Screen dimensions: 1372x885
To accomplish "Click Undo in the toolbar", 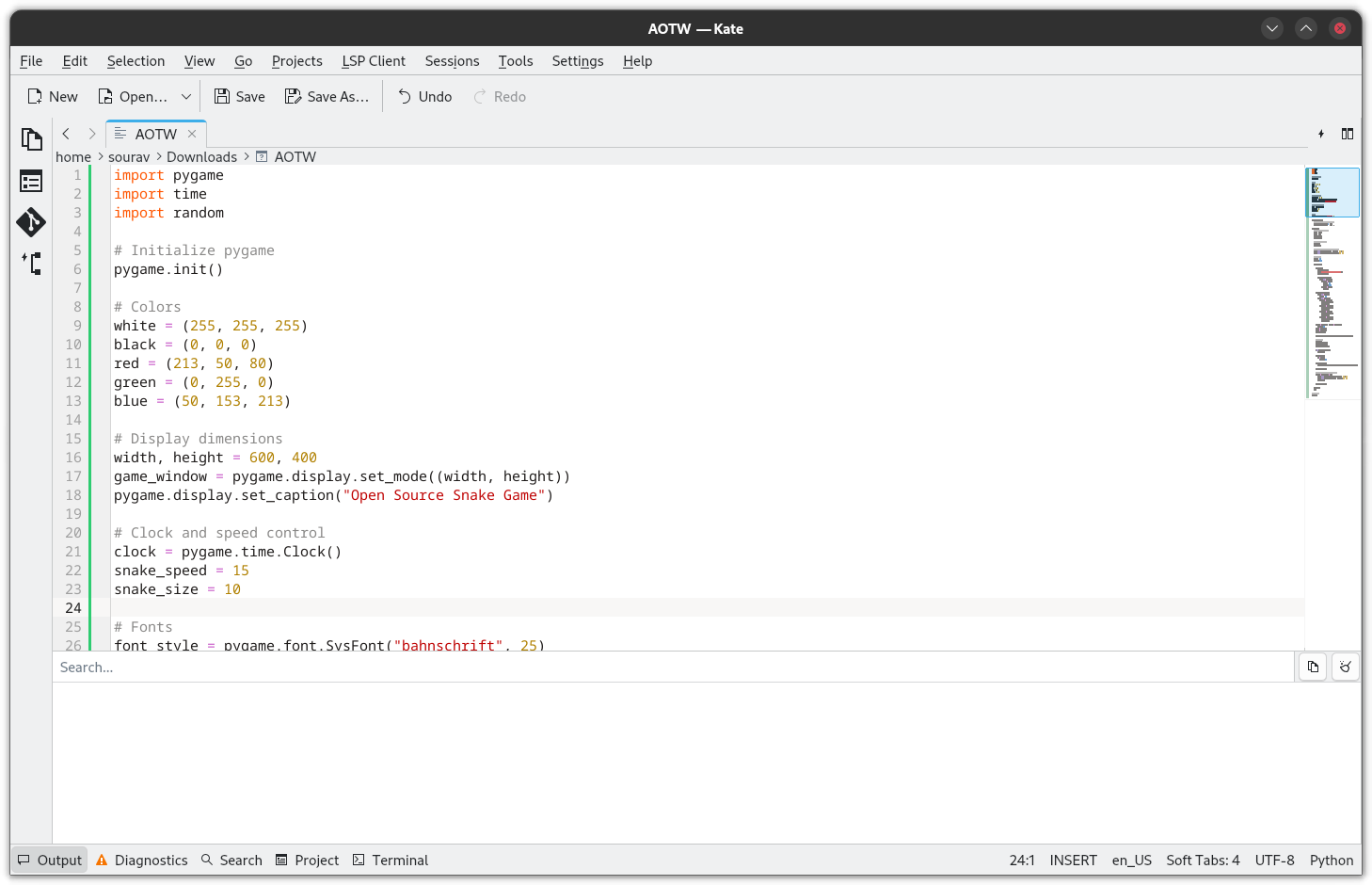I will 424,96.
